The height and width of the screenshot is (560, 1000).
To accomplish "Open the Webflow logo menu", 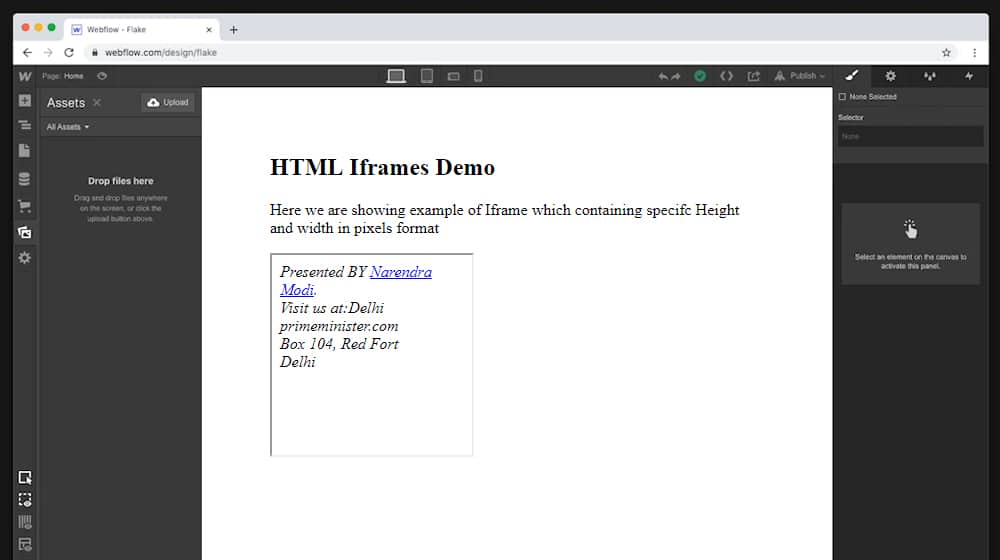I will click(24, 76).
